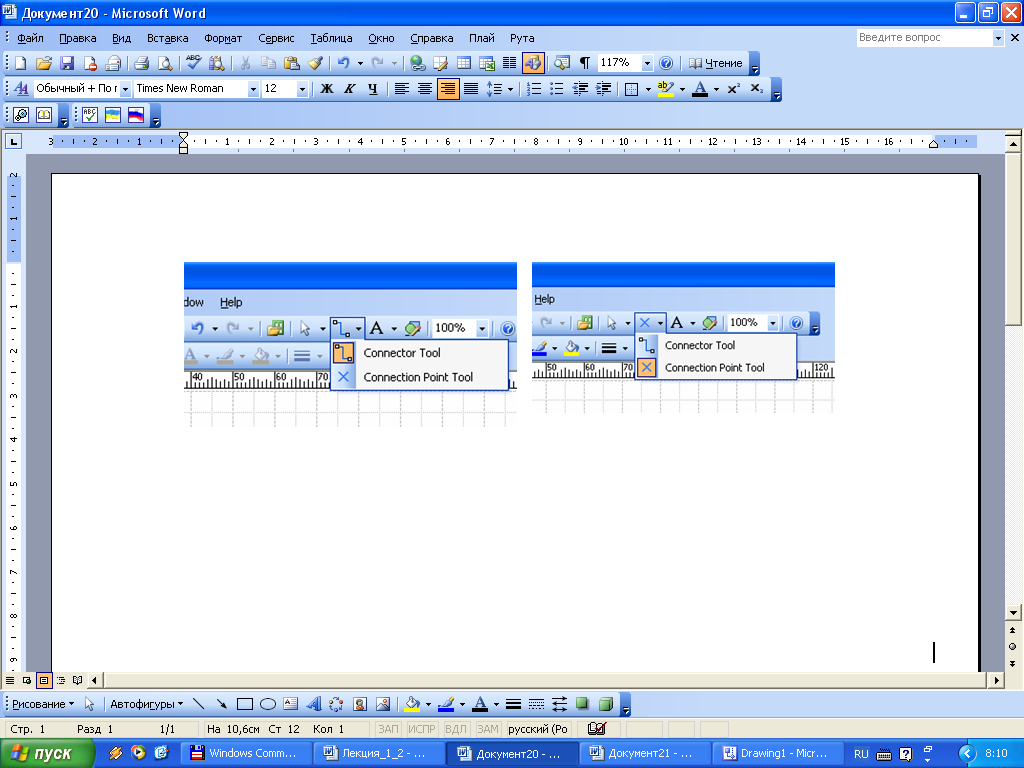Open the Файл menu
Screen dimensions: 1024x768
pyautogui.click(x=30, y=38)
